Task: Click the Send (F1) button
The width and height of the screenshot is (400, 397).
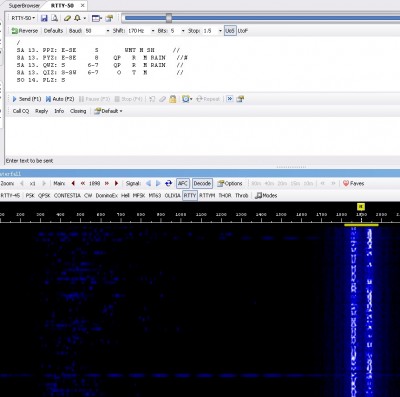Action: (x=27, y=99)
